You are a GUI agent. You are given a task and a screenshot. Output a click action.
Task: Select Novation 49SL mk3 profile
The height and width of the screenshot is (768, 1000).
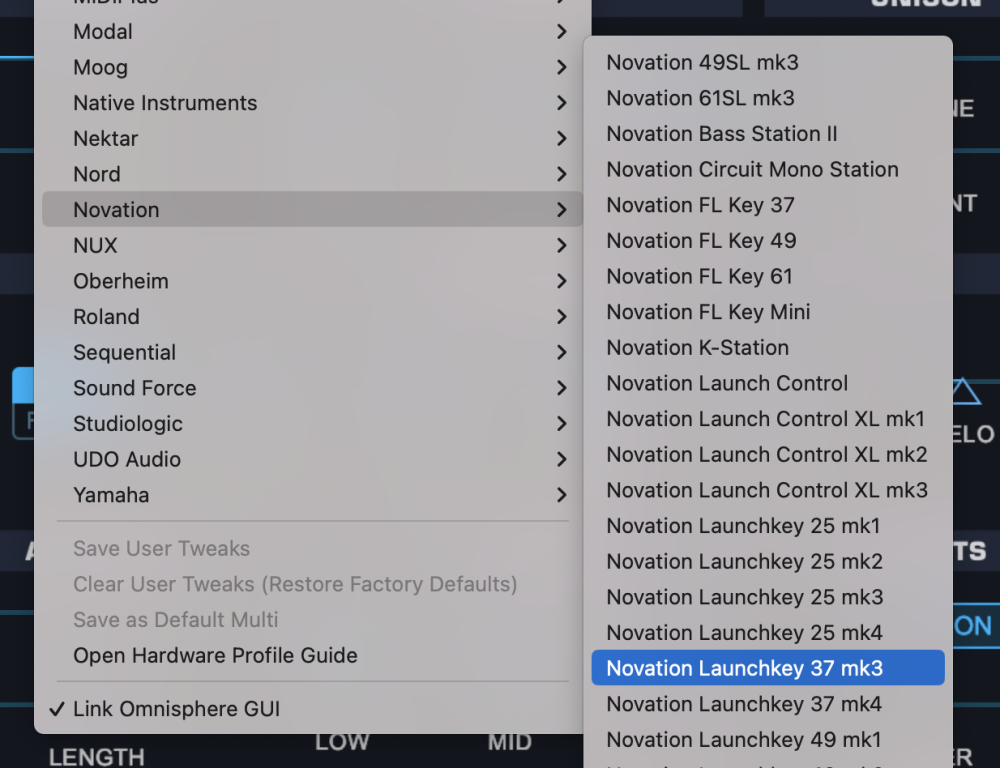[x=702, y=62]
